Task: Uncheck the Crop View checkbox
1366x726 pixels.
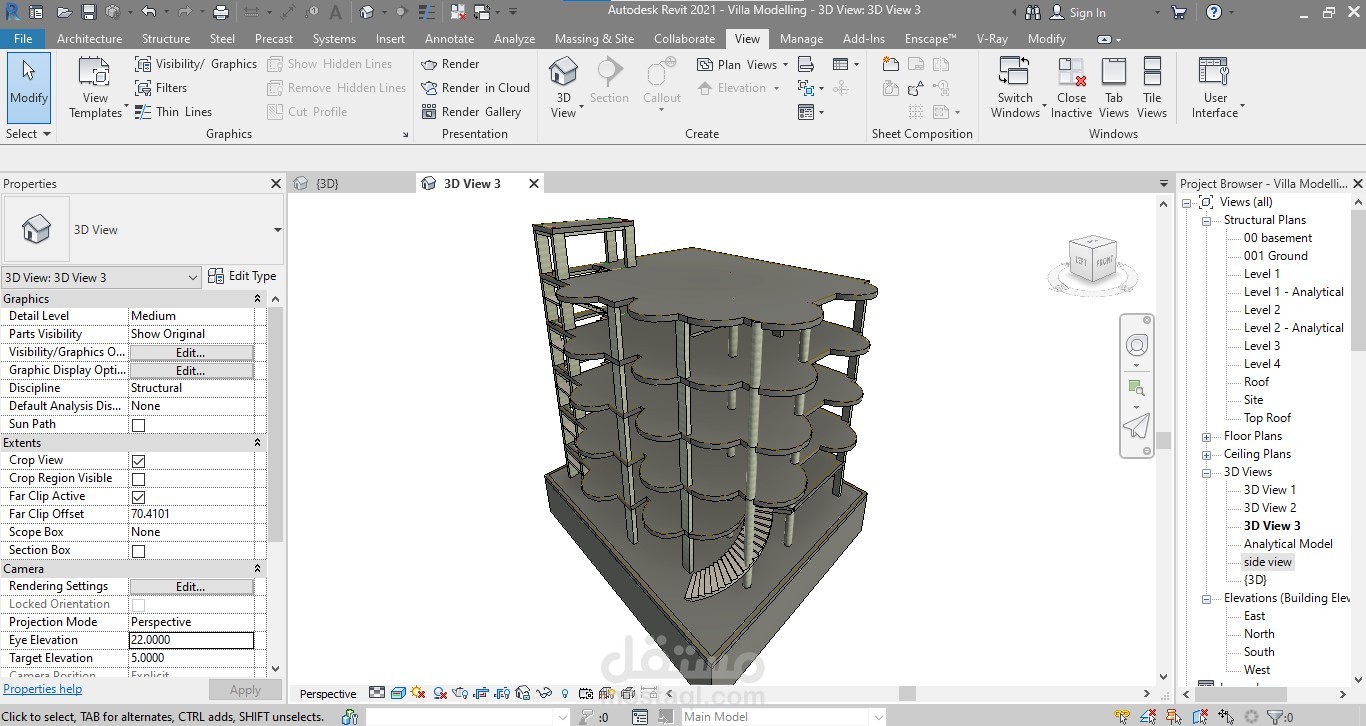Action: tap(139, 461)
